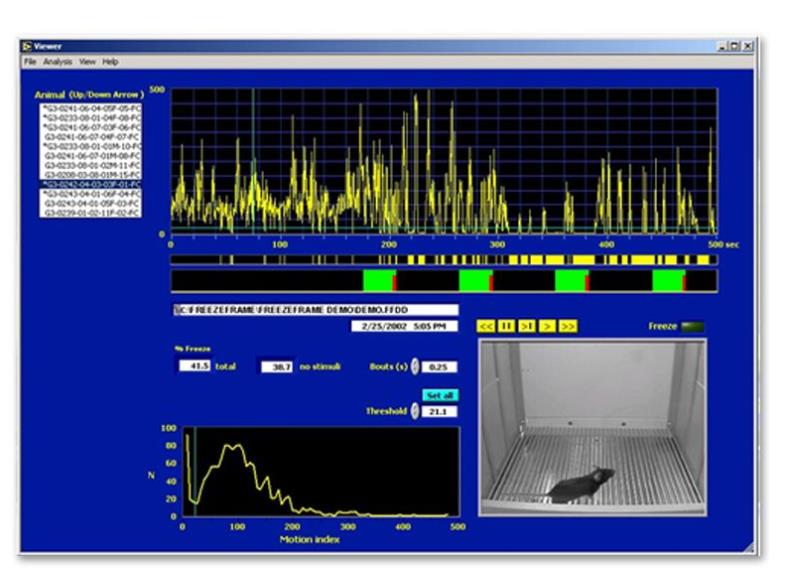Pause the video playback
The image size is (792, 583).
coord(506,326)
